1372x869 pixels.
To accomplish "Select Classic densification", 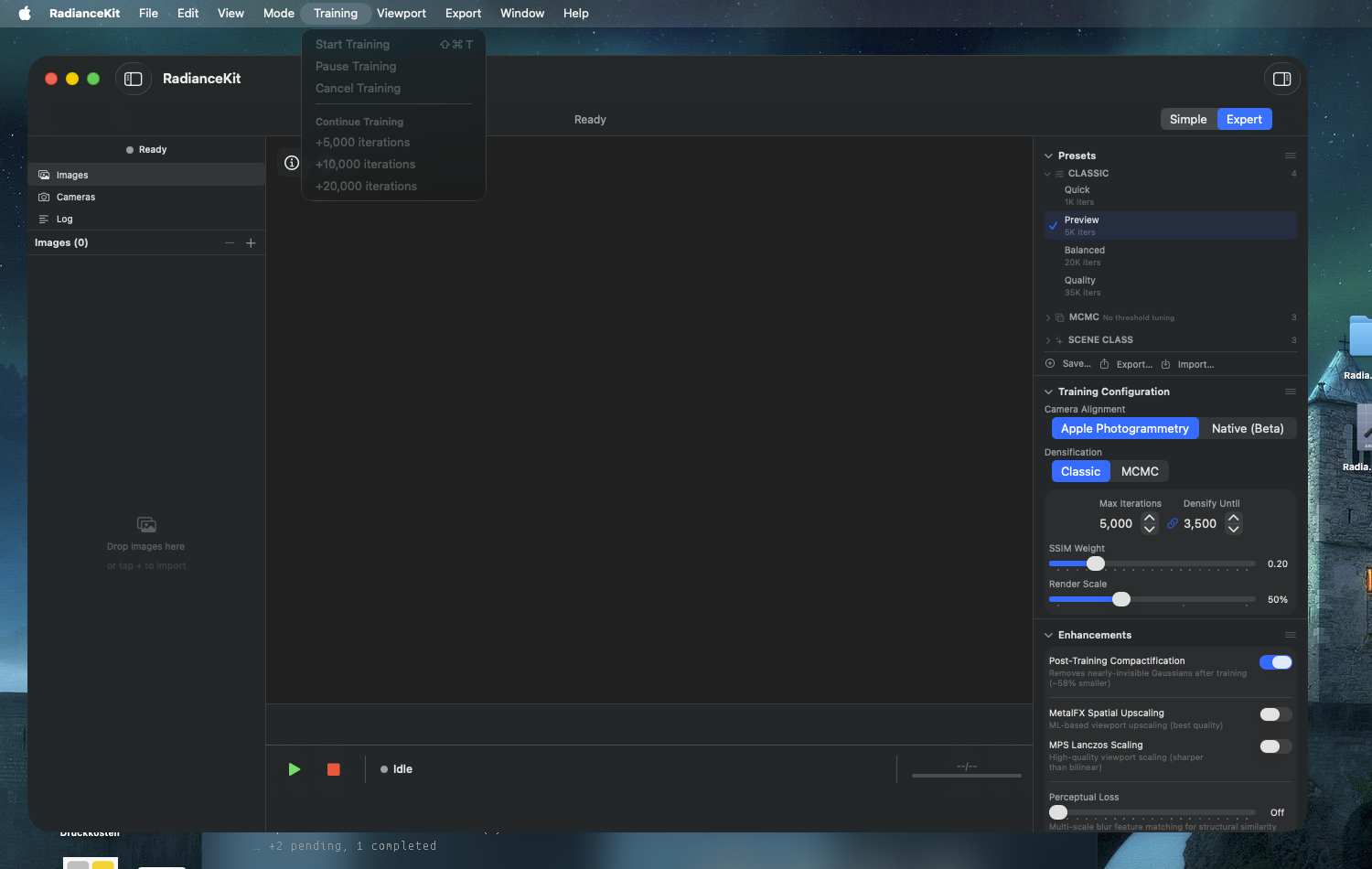I will (x=1080, y=471).
